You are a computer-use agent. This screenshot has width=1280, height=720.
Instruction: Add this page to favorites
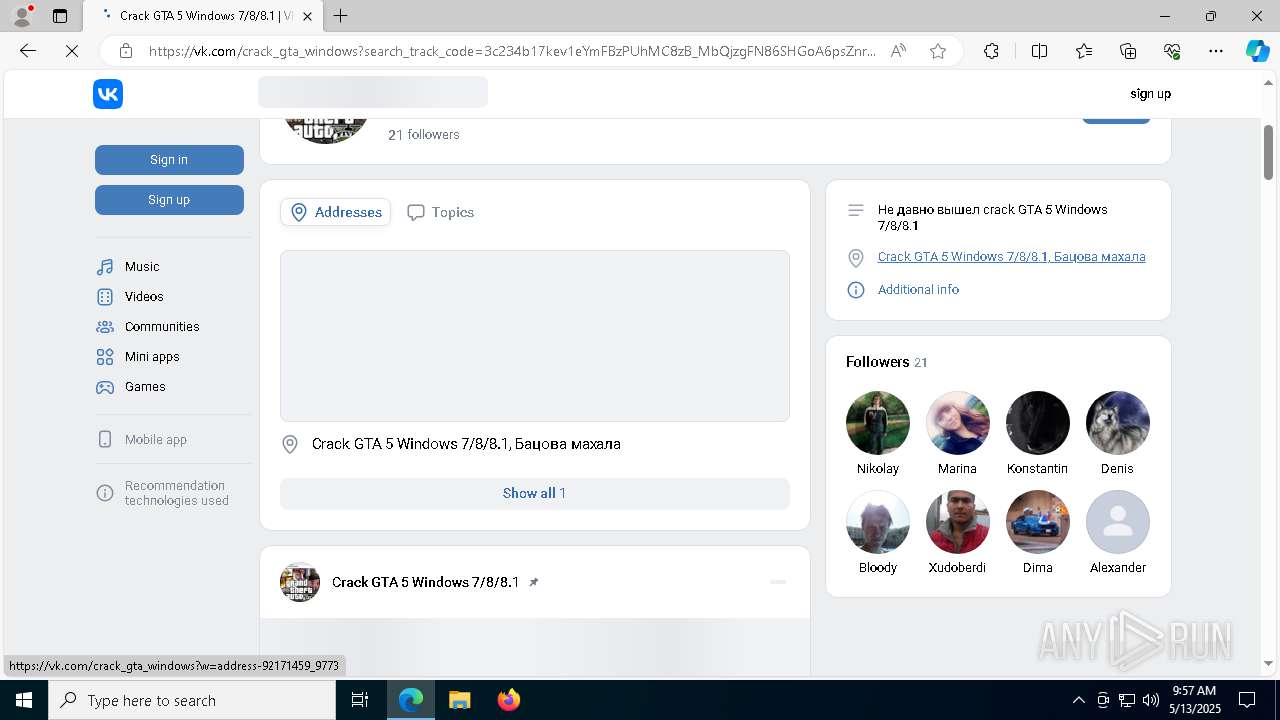coord(938,51)
